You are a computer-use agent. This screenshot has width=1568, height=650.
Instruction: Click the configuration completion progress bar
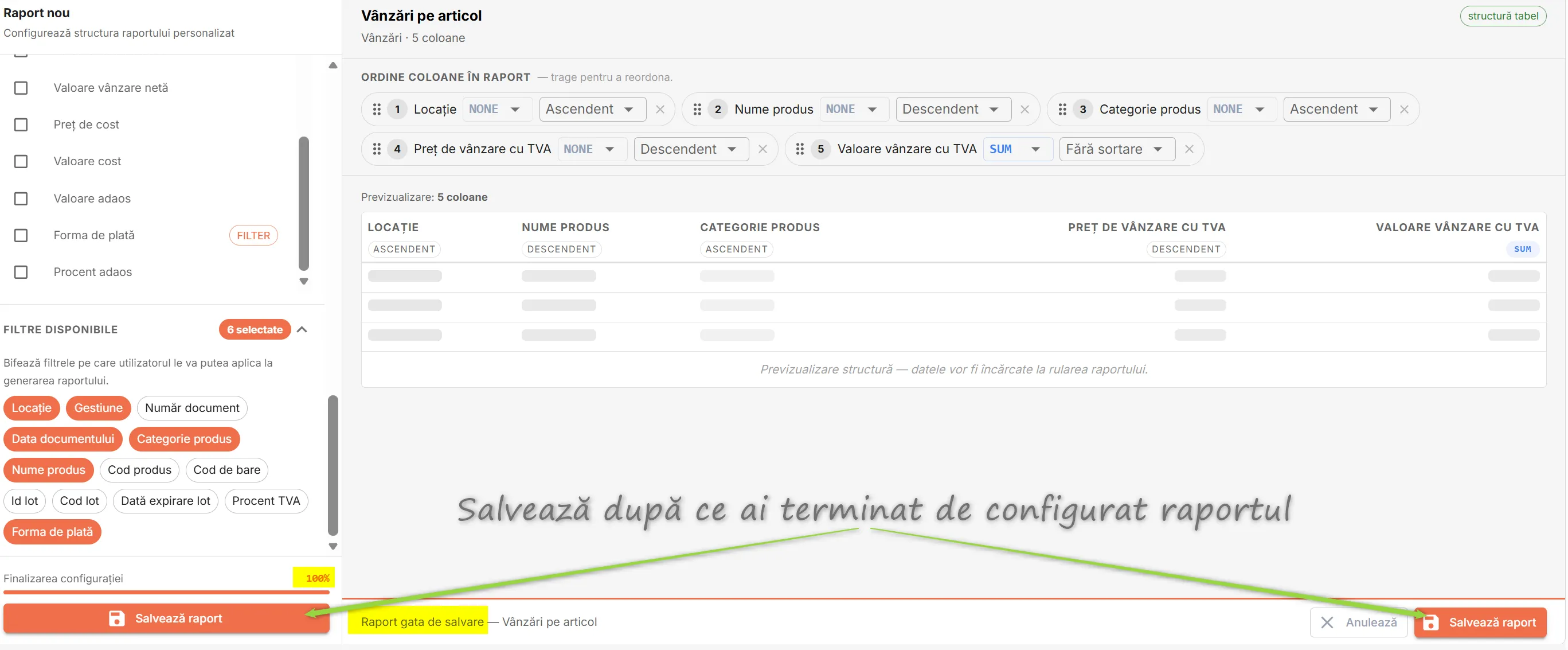pos(166,592)
